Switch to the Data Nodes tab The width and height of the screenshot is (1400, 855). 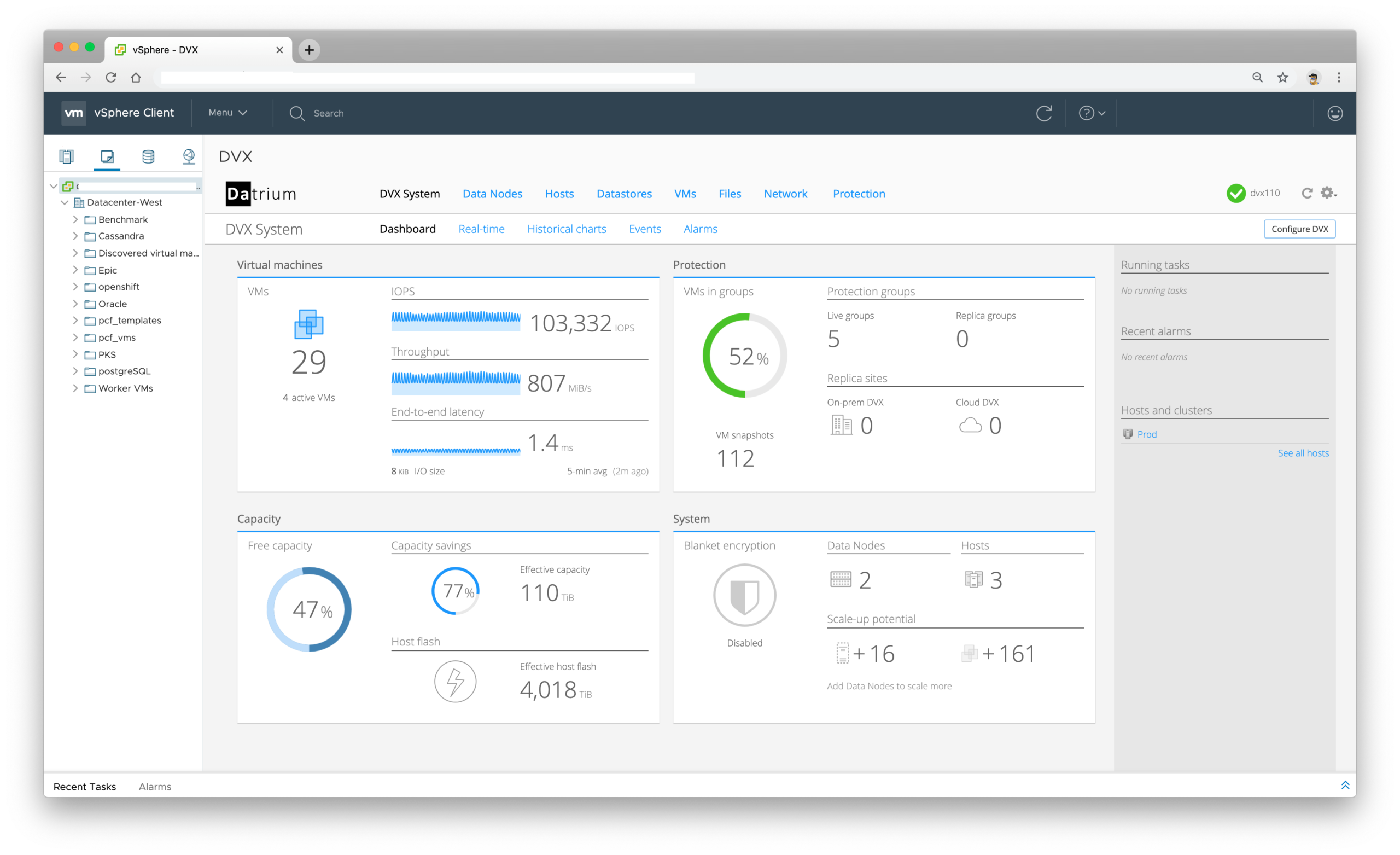pyautogui.click(x=492, y=194)
